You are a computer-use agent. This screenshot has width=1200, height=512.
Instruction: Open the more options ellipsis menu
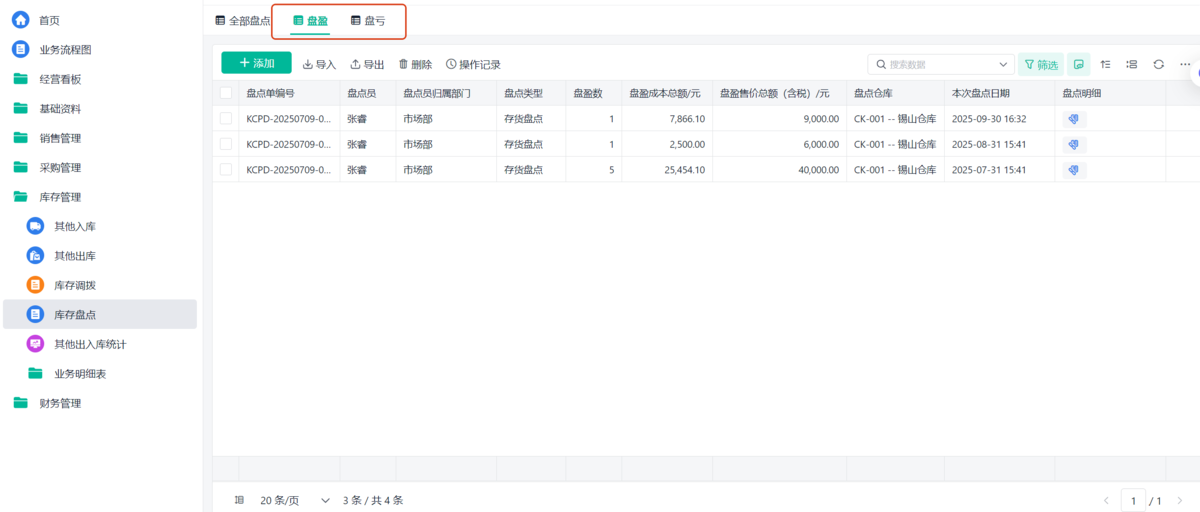click(1185, 64)
